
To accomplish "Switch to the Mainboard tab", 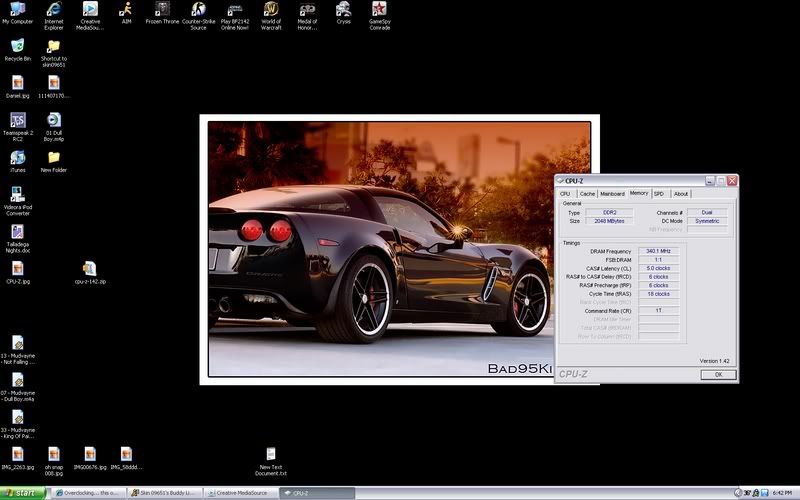I will click(612, 193).
